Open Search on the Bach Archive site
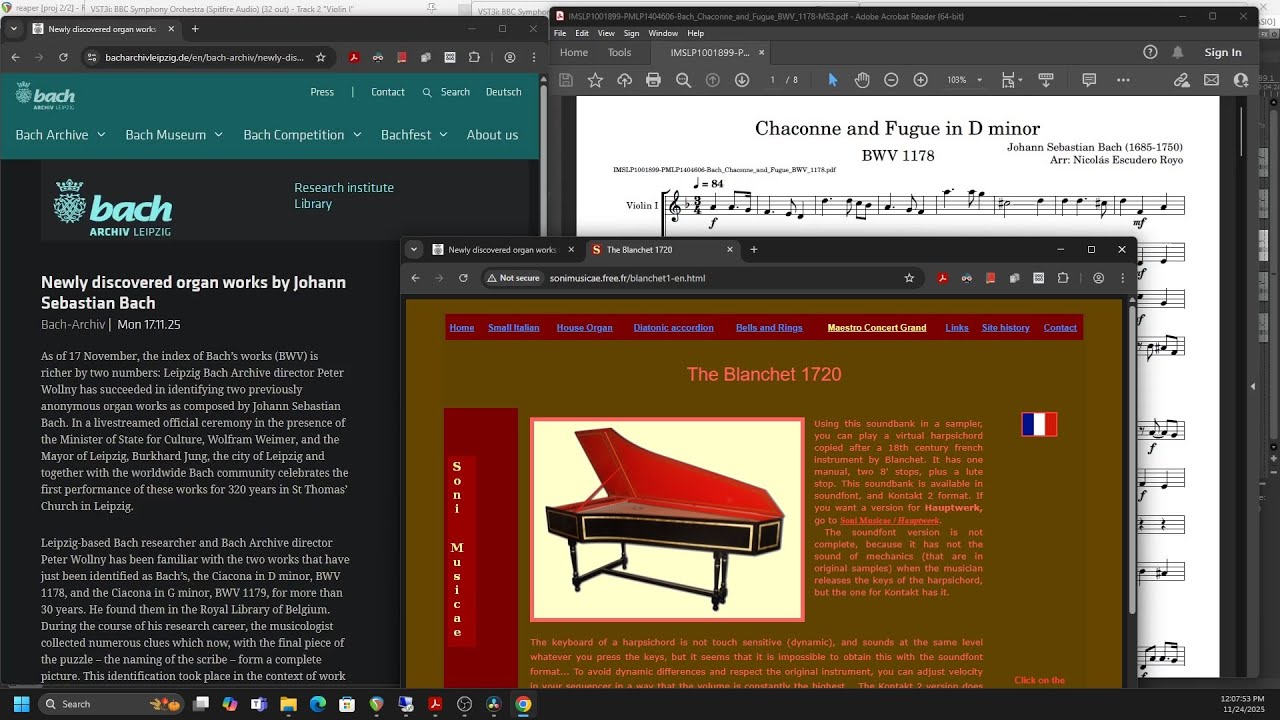Image resolution: width=1280 pixels, height=720 pixels. point(446,92)
